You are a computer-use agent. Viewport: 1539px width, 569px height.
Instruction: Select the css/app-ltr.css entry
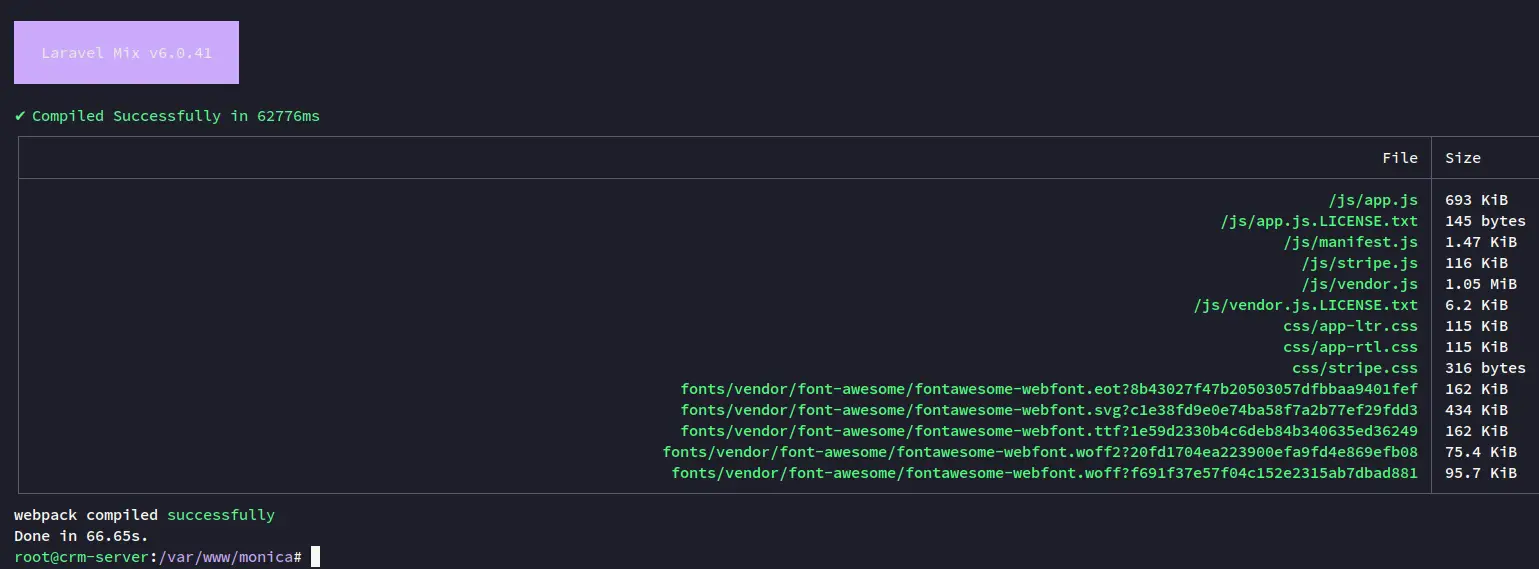point(1351,326)
